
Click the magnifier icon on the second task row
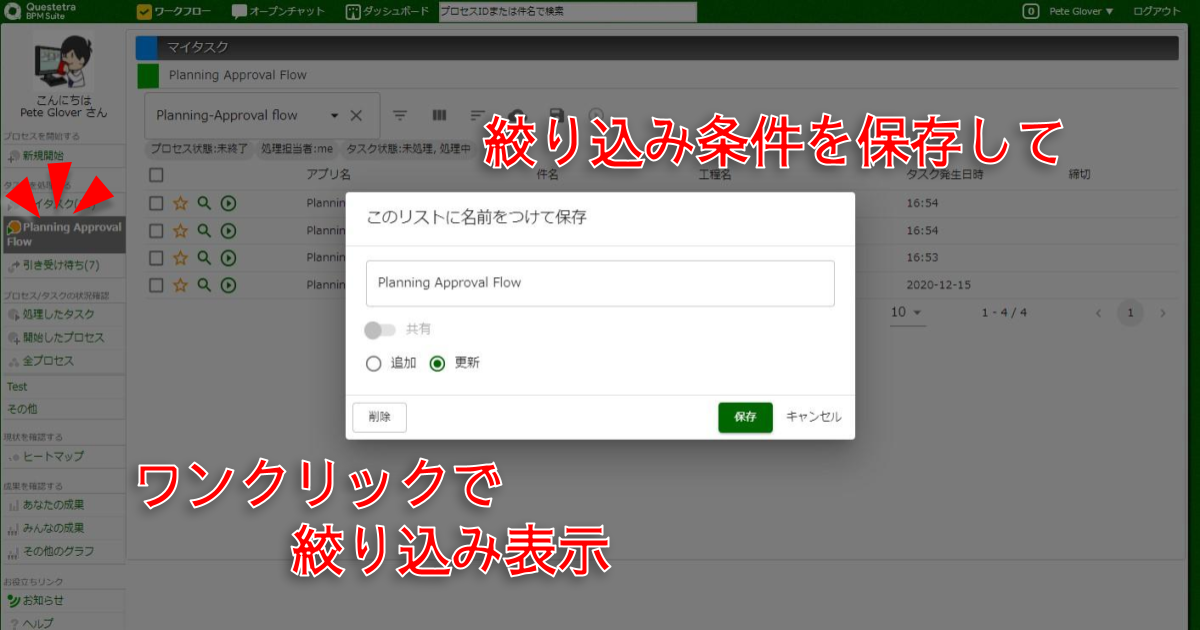(x=204, y=230)
